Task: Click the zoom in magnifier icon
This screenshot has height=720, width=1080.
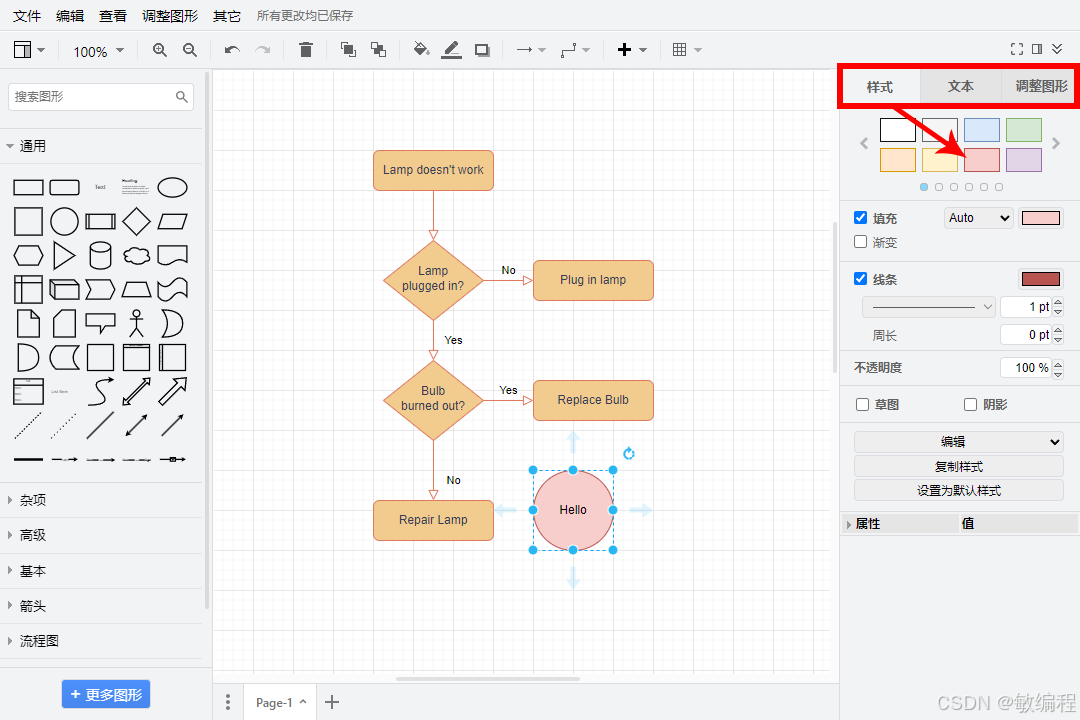Action: [160, 50]
